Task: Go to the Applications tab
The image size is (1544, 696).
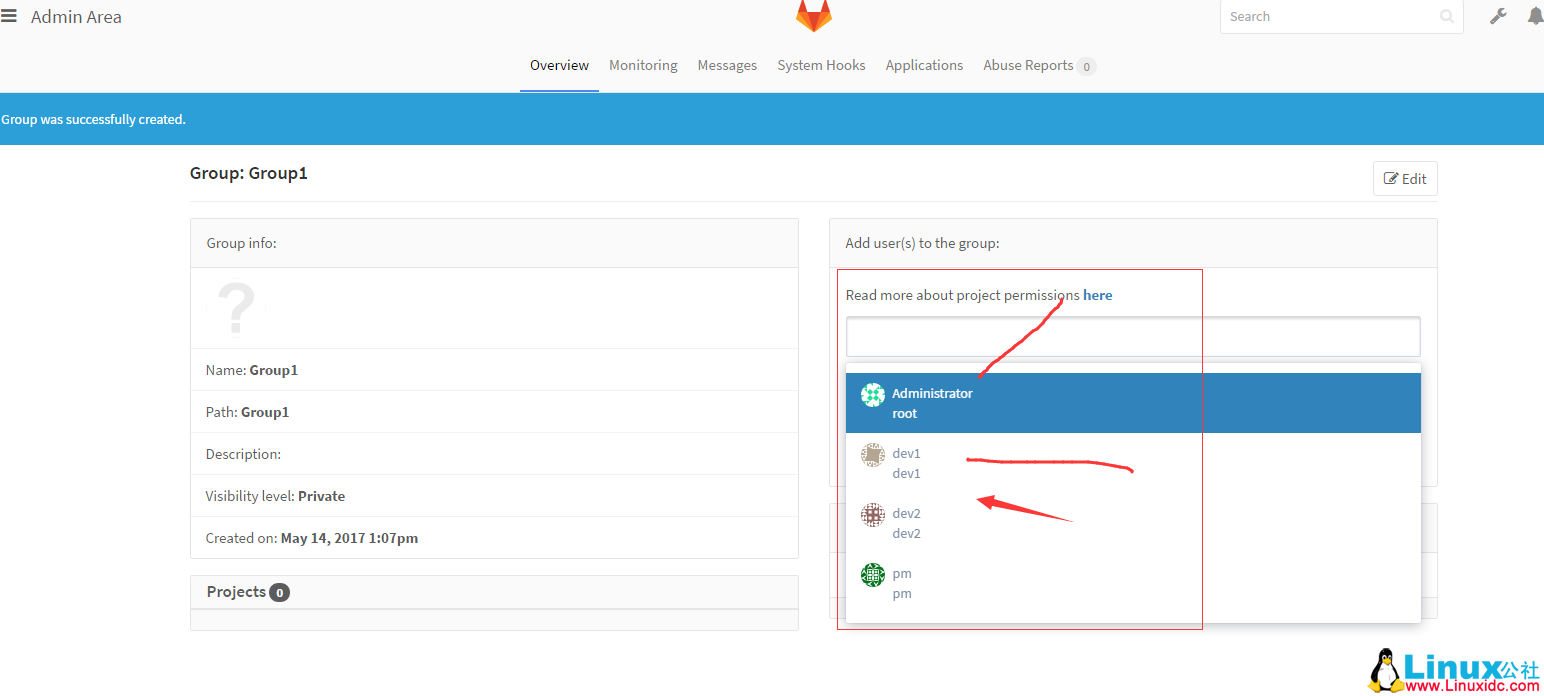Action: [924, 65]
